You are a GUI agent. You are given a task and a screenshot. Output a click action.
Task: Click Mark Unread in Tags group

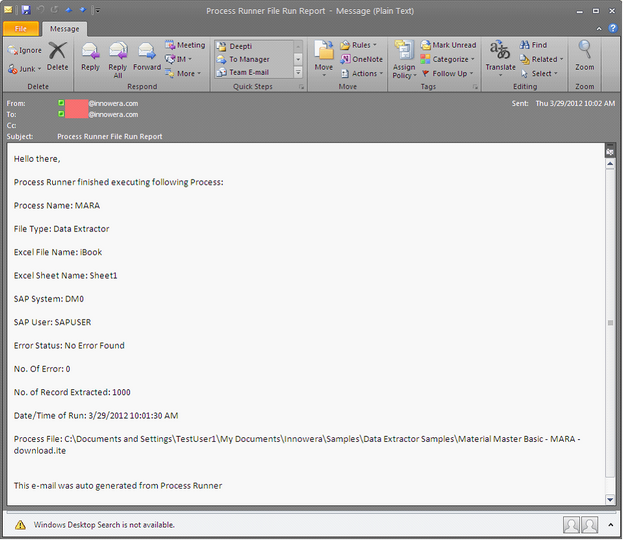[x=447, y=45]
